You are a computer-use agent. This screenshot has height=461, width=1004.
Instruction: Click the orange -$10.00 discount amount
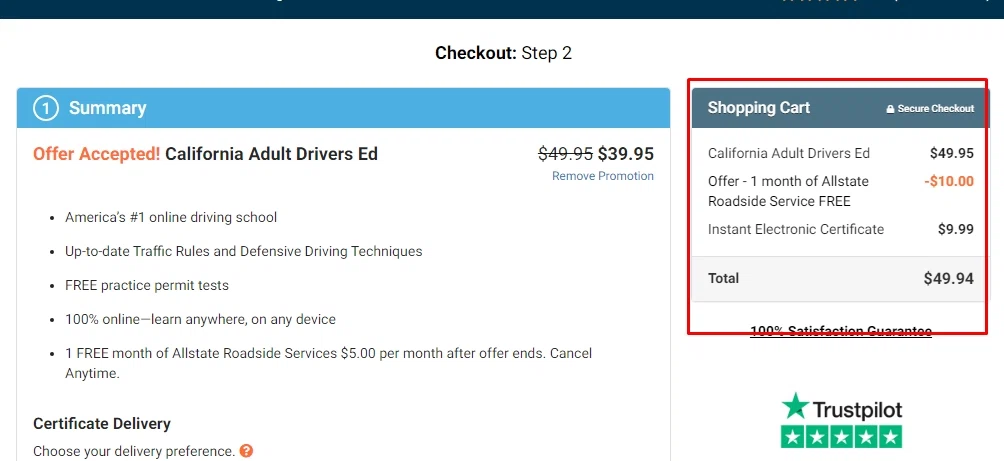[x=949, y=181]
